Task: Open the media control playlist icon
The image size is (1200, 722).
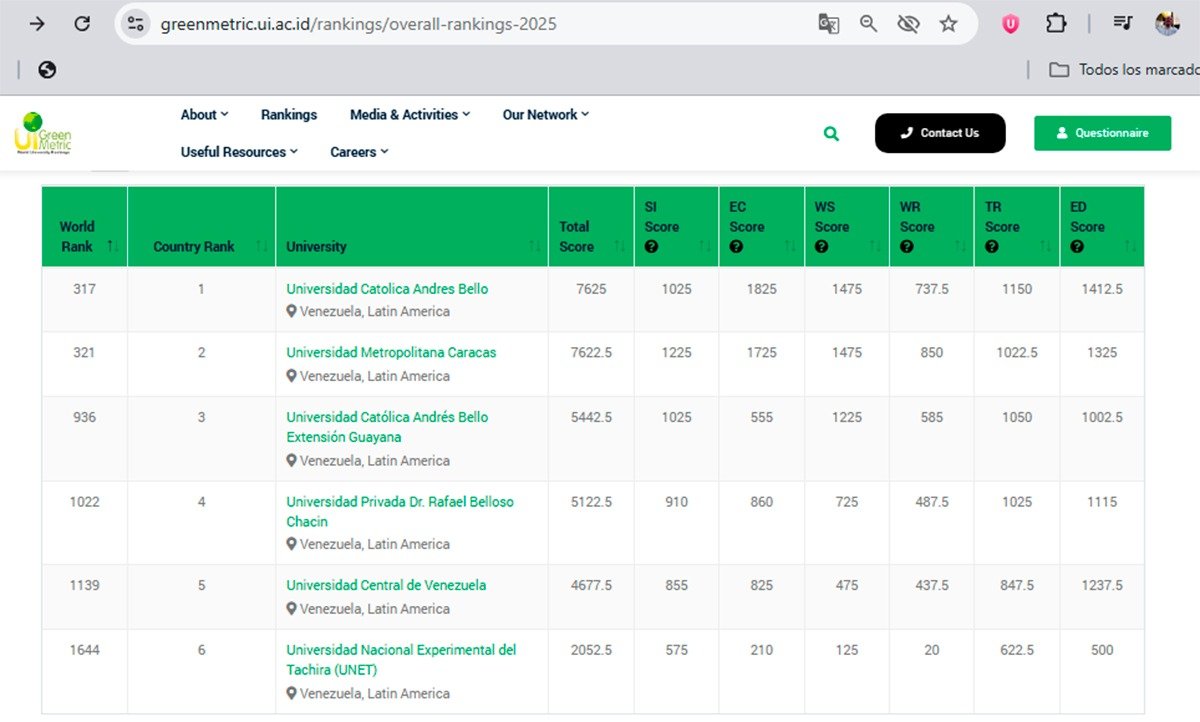Action: tap(1123, 24)
